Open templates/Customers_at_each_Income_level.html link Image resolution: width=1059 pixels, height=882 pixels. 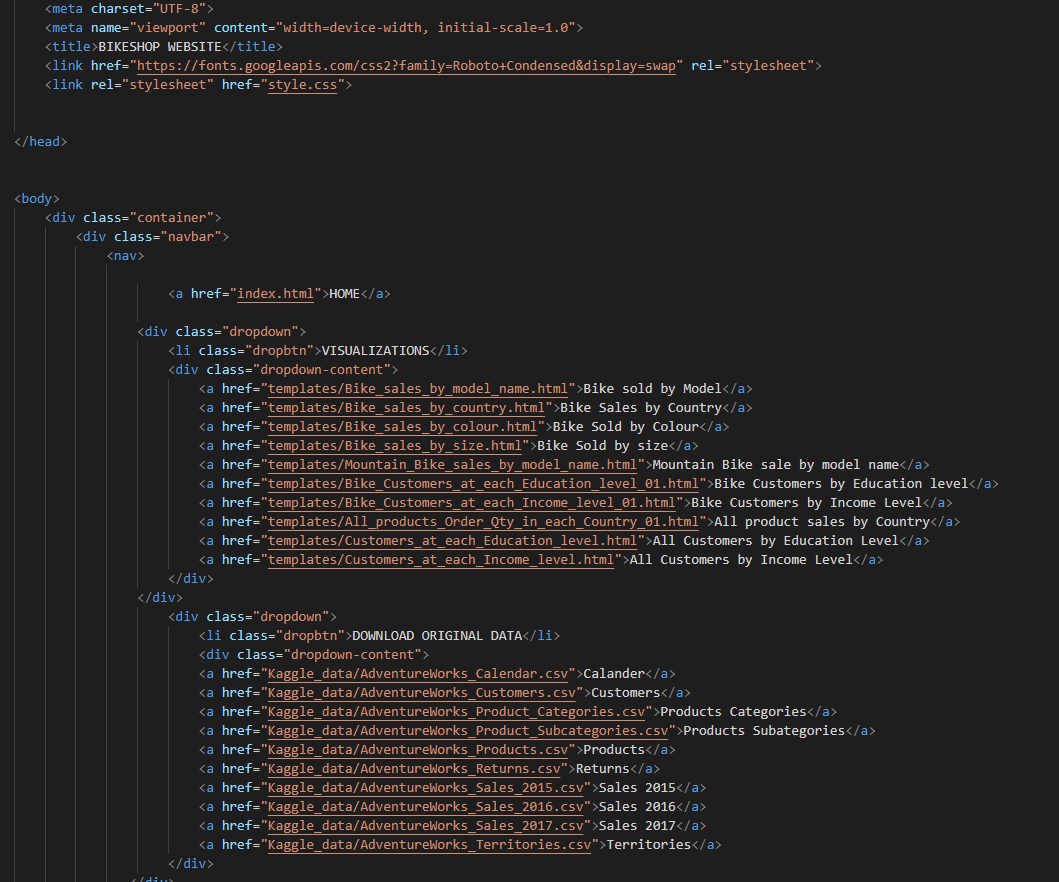click(441, 559)
